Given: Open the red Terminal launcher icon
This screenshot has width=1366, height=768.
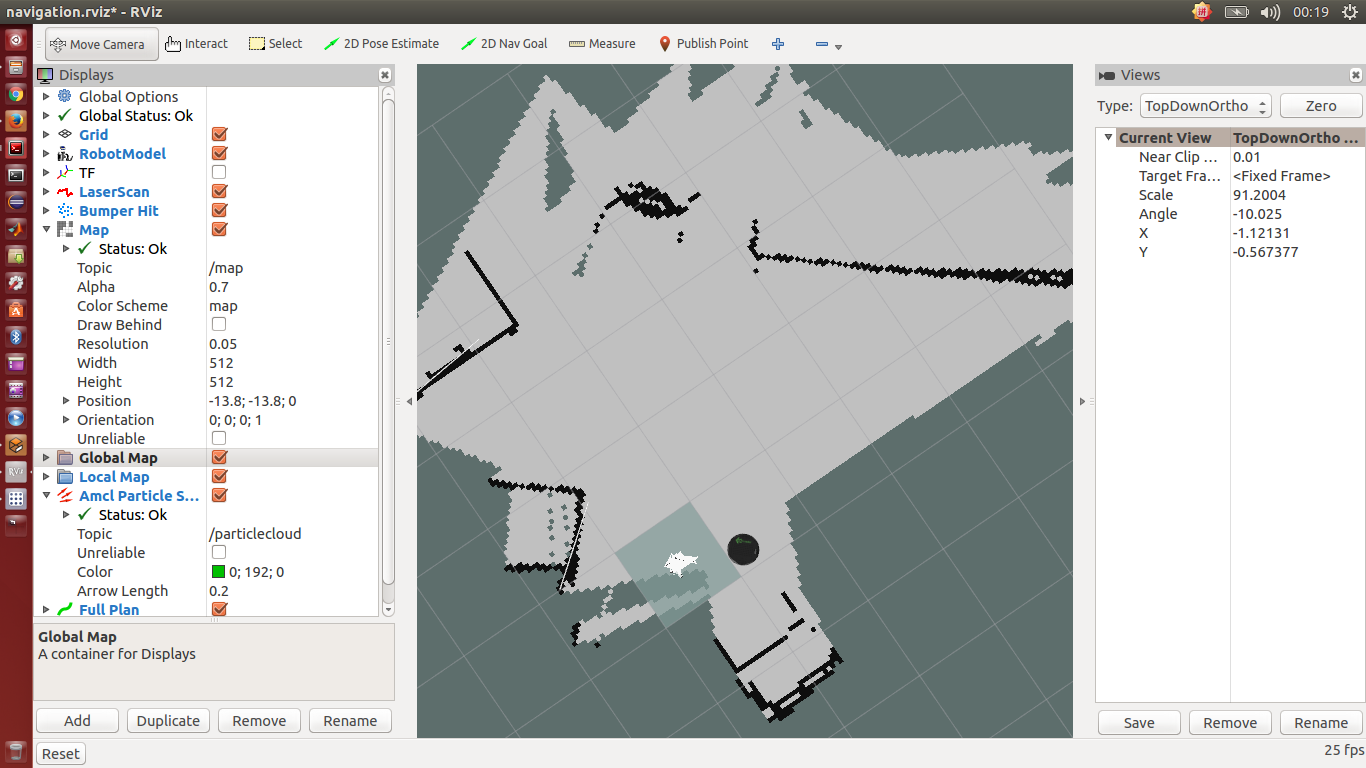Looking at the screenshot, I should 16,148.
